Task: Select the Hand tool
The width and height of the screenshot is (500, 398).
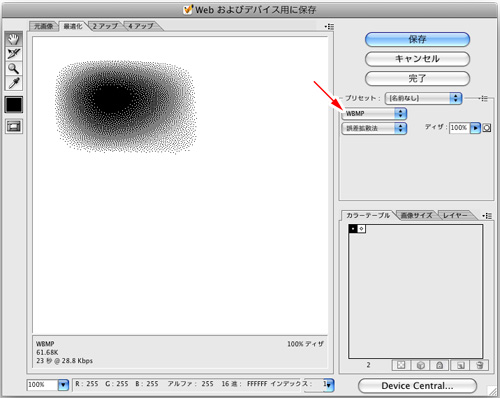Action: coord(14,39)
